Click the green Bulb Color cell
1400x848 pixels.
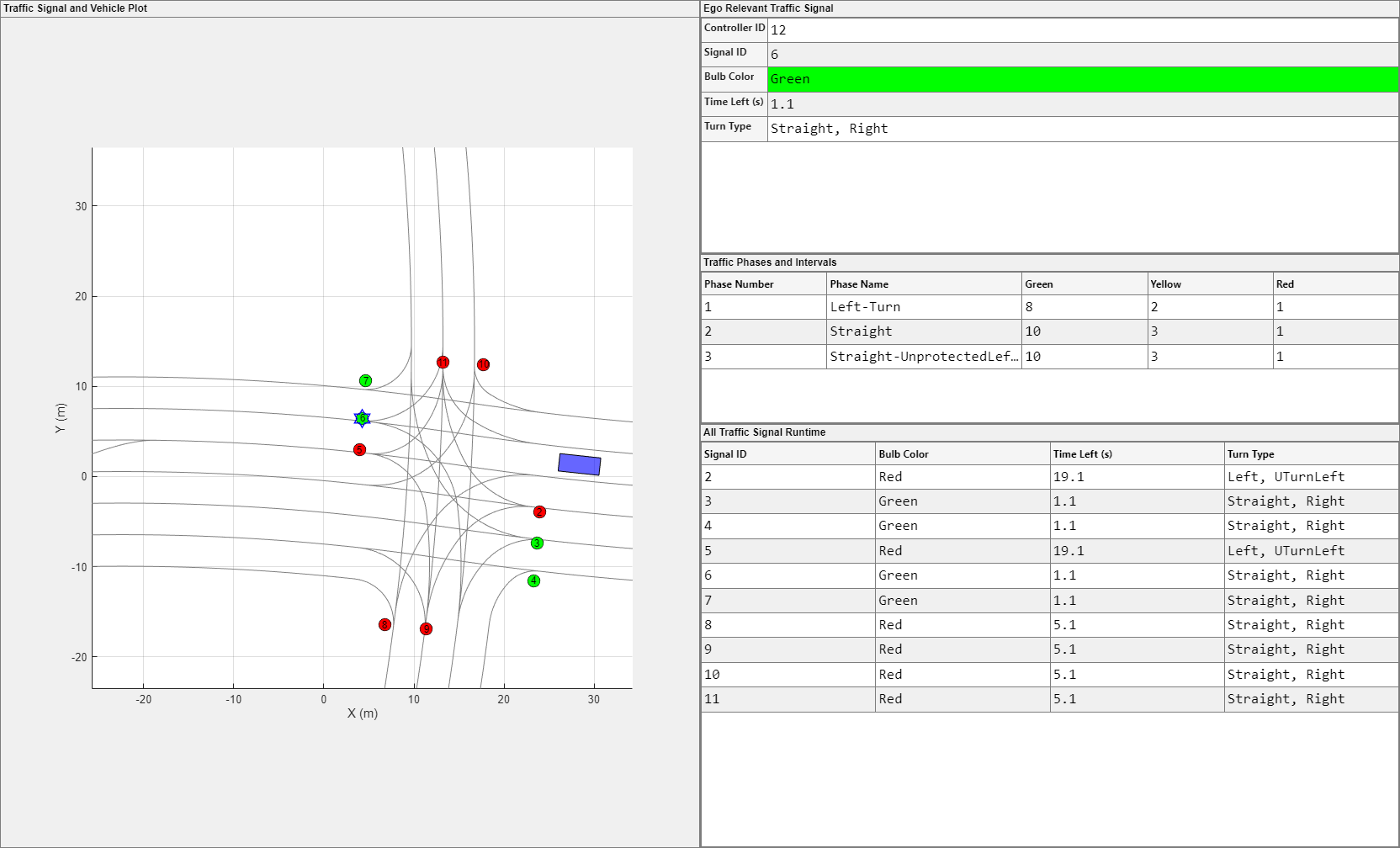(1082, 79)
